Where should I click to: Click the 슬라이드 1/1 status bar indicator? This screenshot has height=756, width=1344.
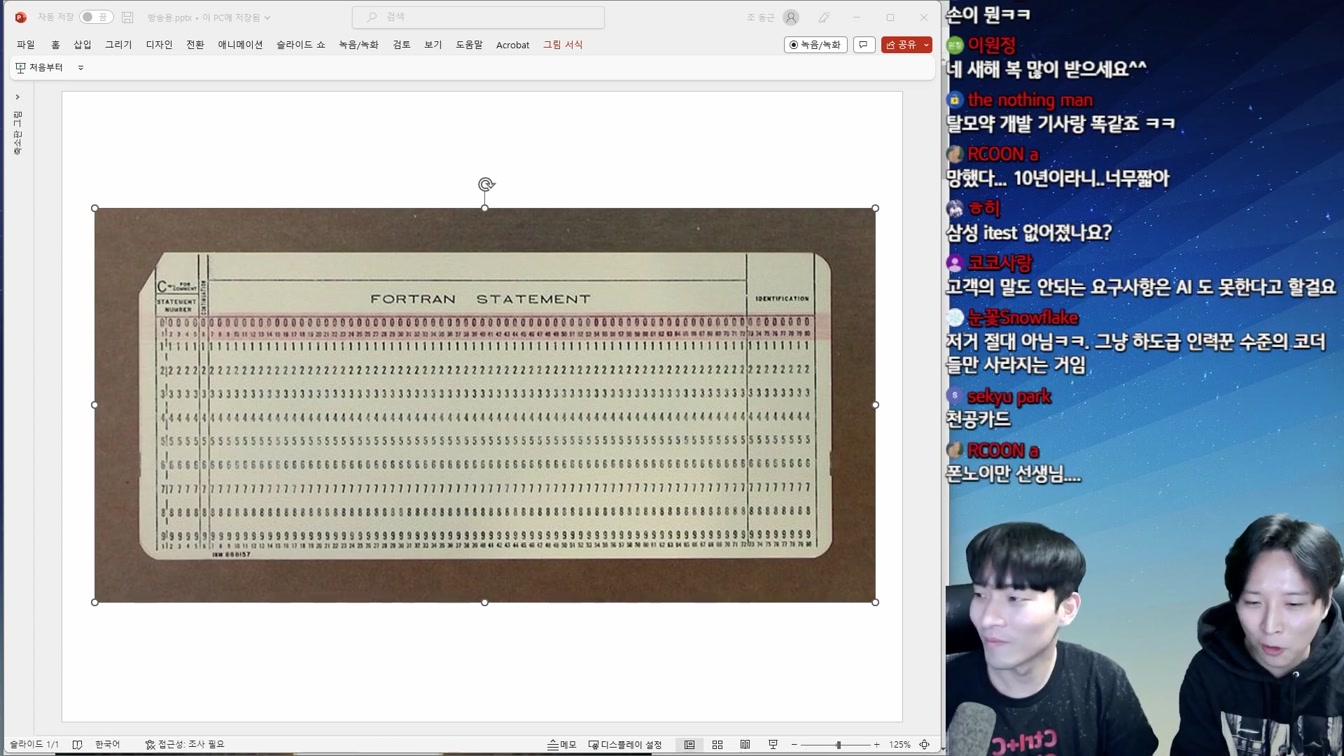(x=34, y=745)
